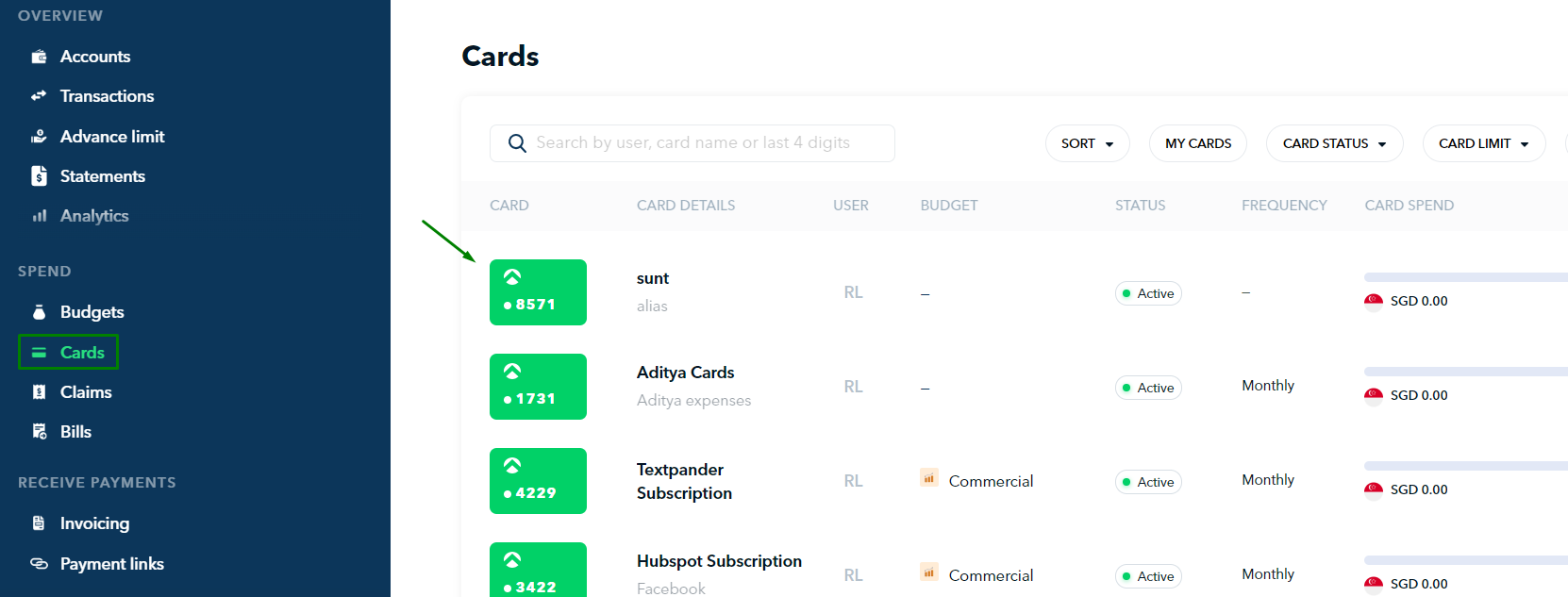Click the Accounts wallet icon
This screenshot has height=597, width=1568.
pos(39,57)
